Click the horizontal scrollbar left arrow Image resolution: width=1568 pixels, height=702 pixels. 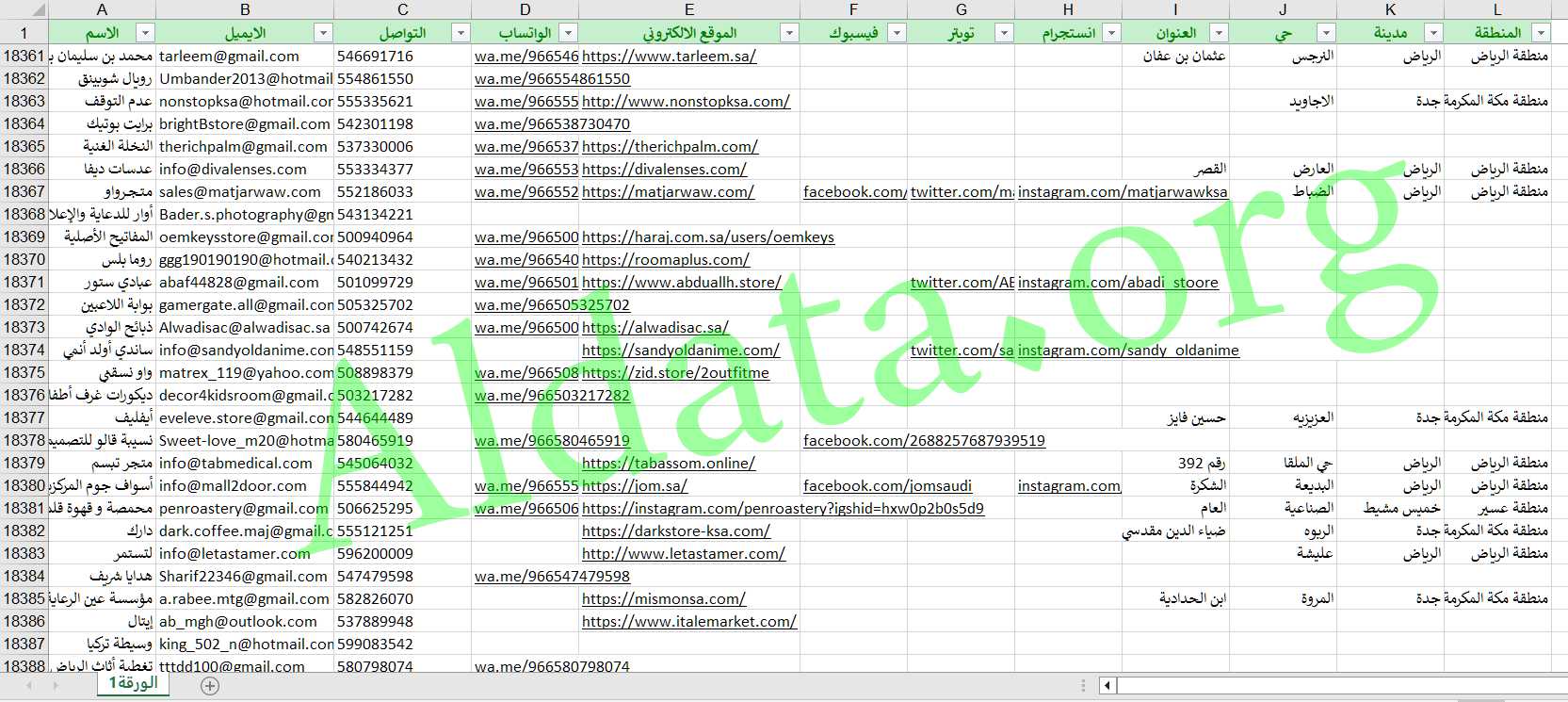(1107, 686)
